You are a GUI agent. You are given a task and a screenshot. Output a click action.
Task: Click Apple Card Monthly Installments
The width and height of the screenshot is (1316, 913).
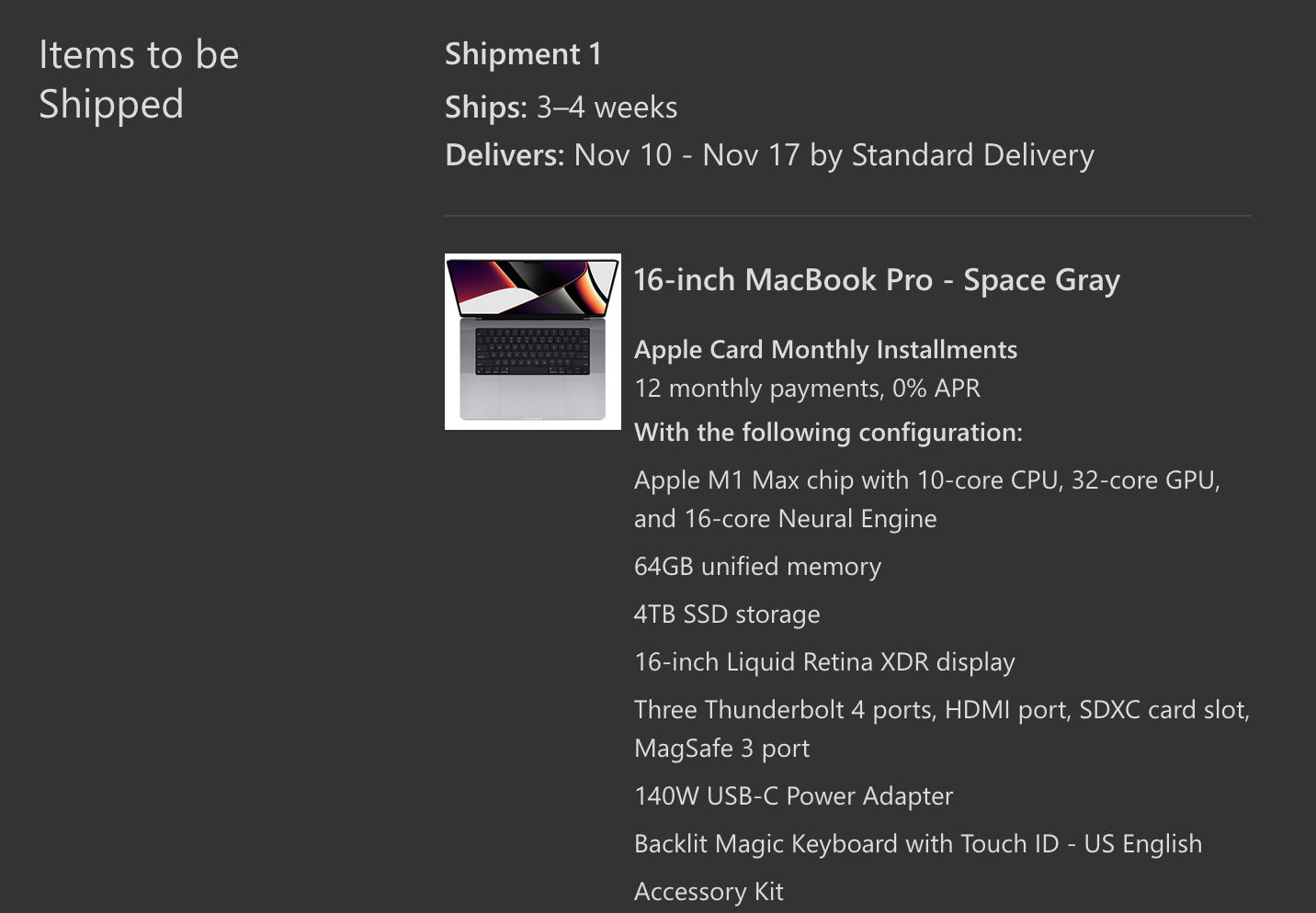click(825, 350)
